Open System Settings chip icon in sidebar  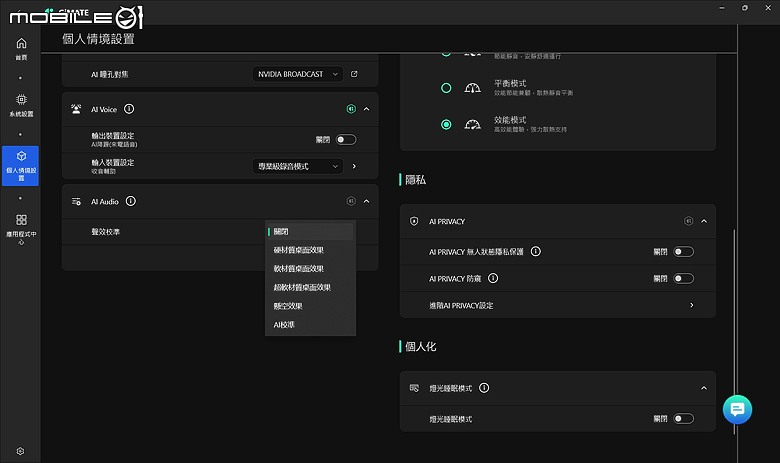[x=21, y=99]
